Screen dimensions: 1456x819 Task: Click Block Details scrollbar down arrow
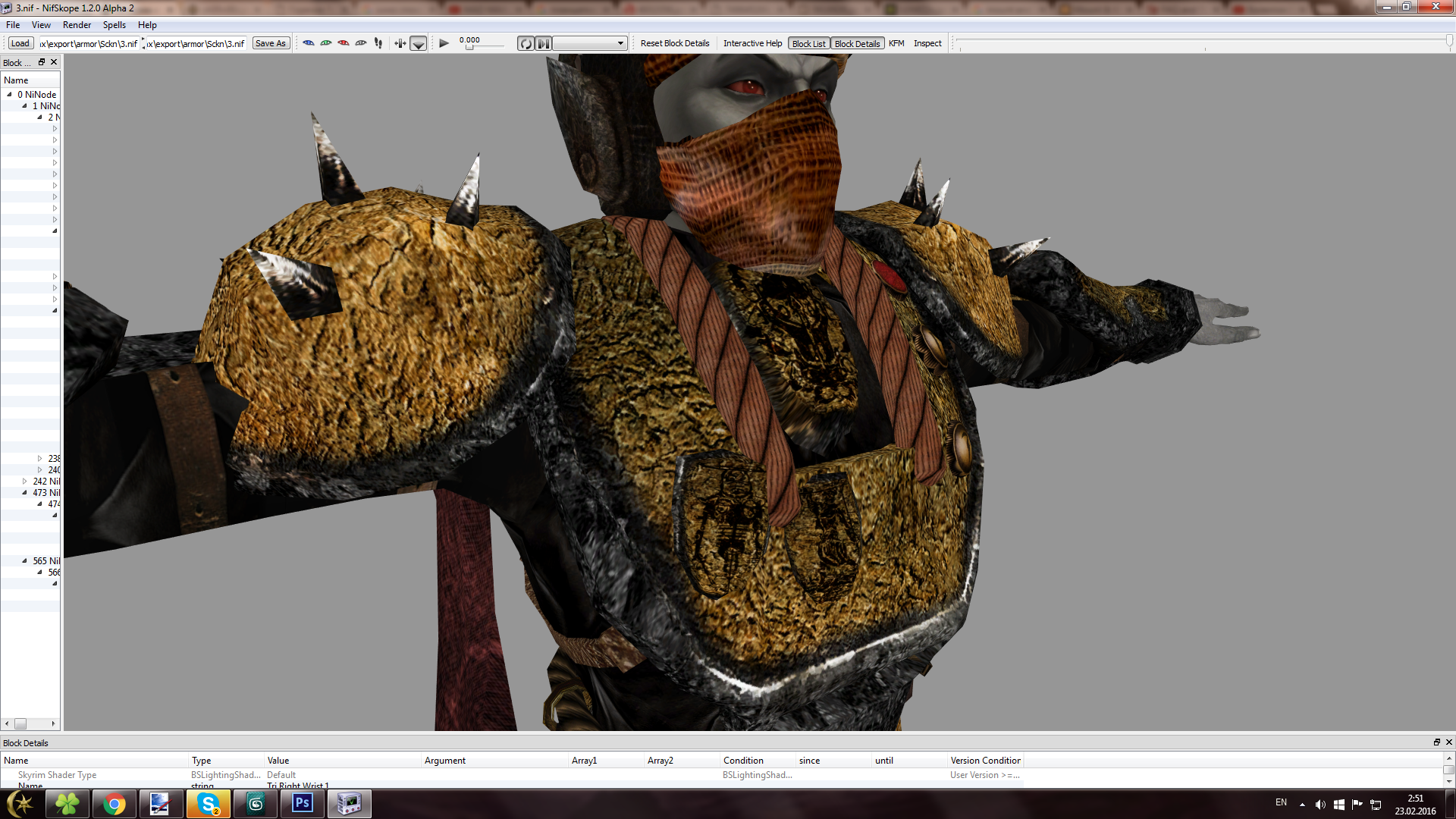tap(1449, 782)
